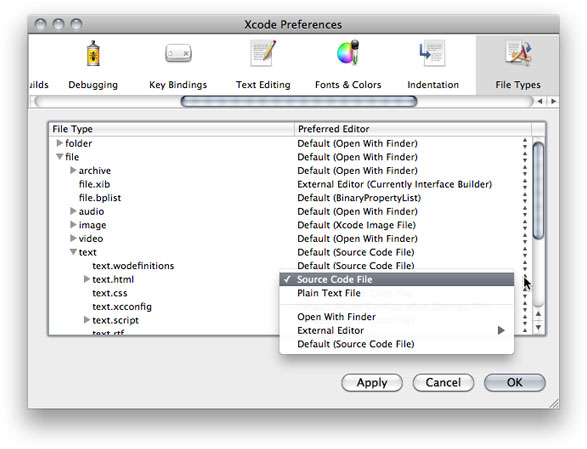This screenshot has width=587, height=449.
Task: Expand the text.script file type
Action: 87,319
